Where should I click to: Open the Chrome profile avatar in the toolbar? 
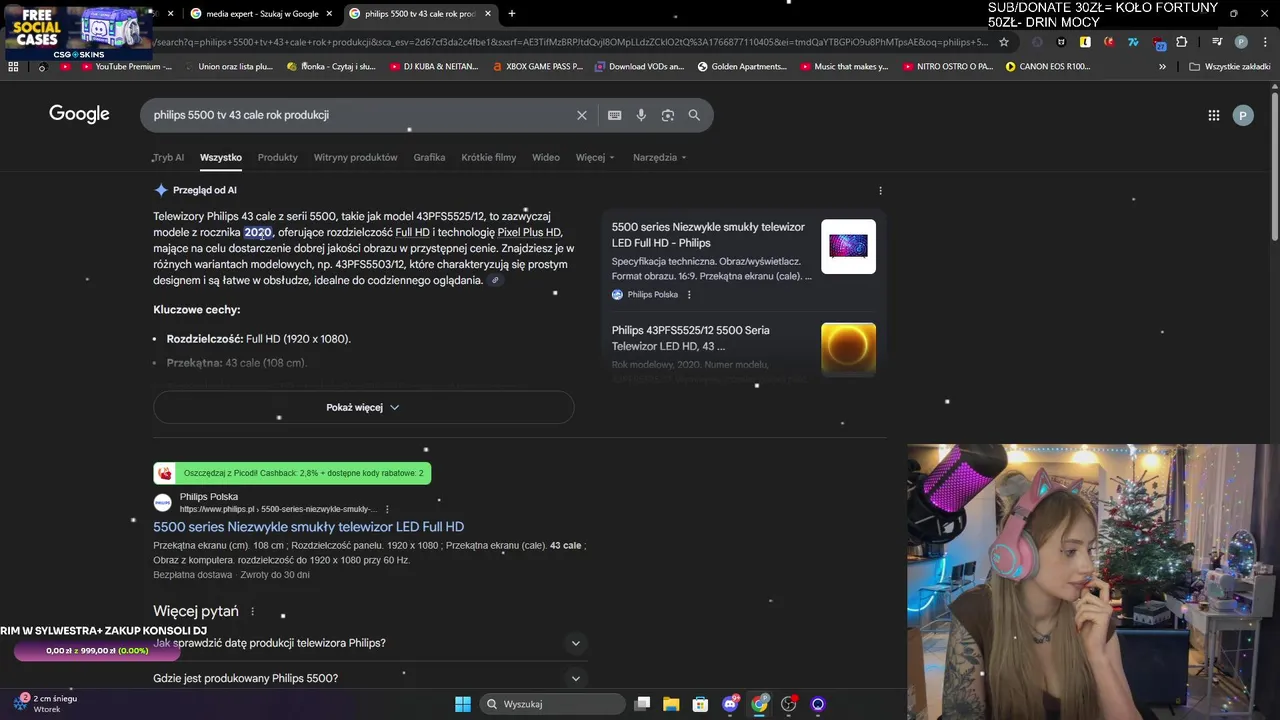tap(1241, 42)
